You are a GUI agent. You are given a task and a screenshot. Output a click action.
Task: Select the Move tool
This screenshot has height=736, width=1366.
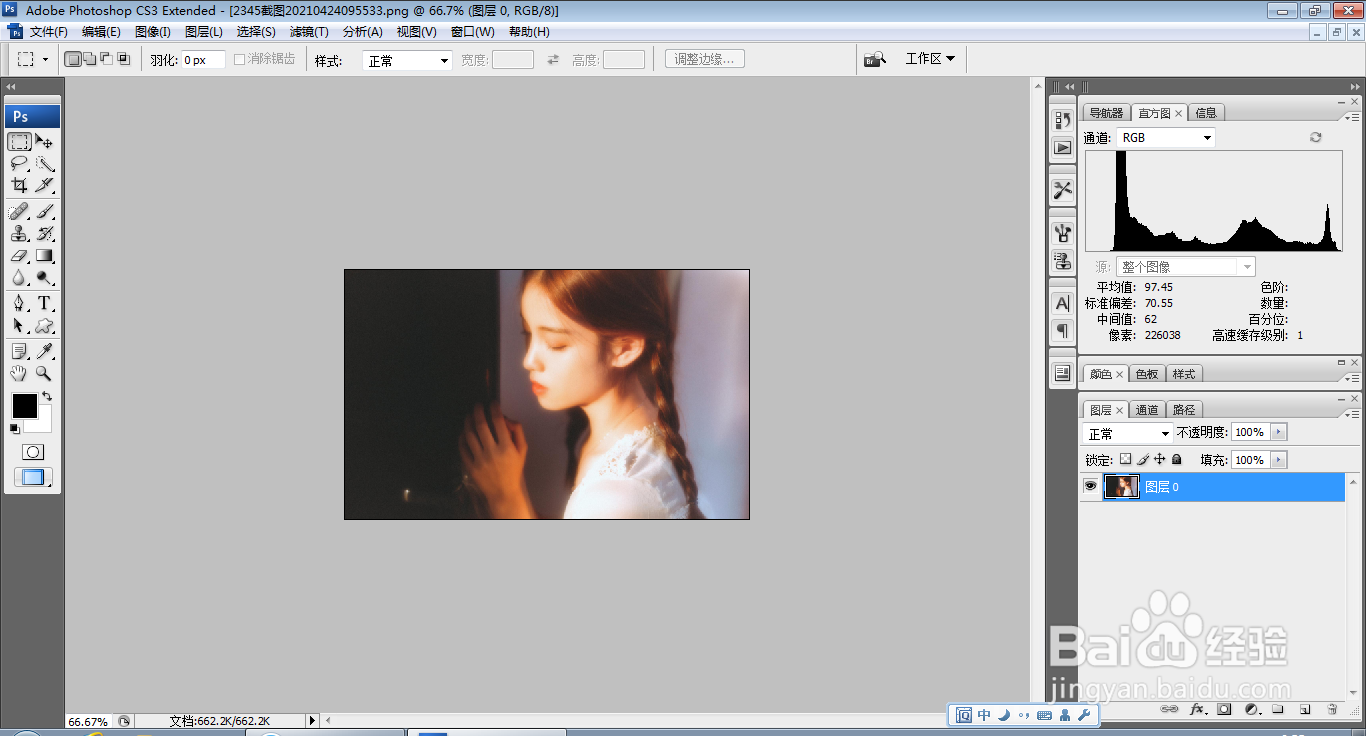(x=44, y=141)
